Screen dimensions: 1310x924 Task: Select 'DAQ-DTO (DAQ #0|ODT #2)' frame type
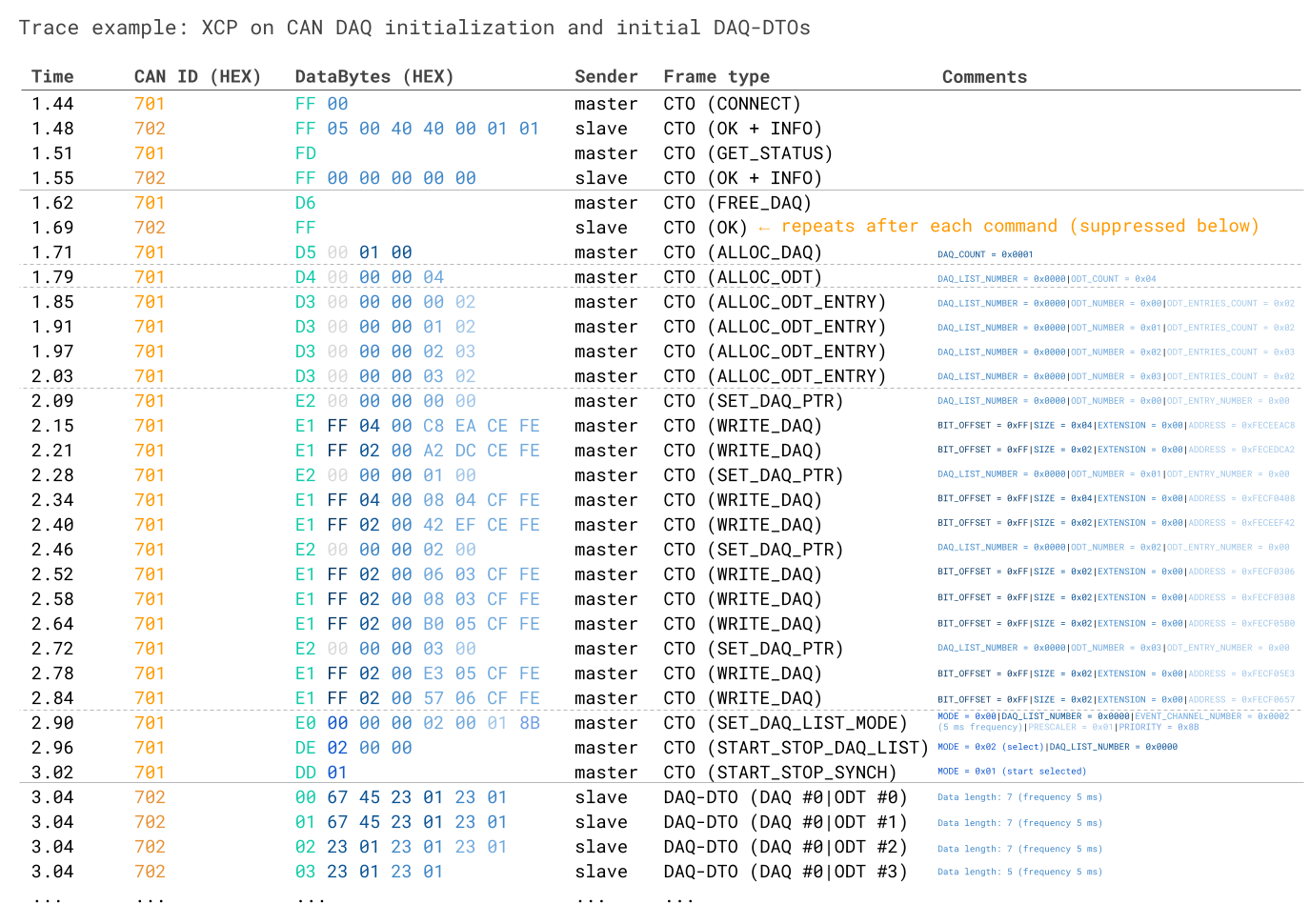point(785,847)
